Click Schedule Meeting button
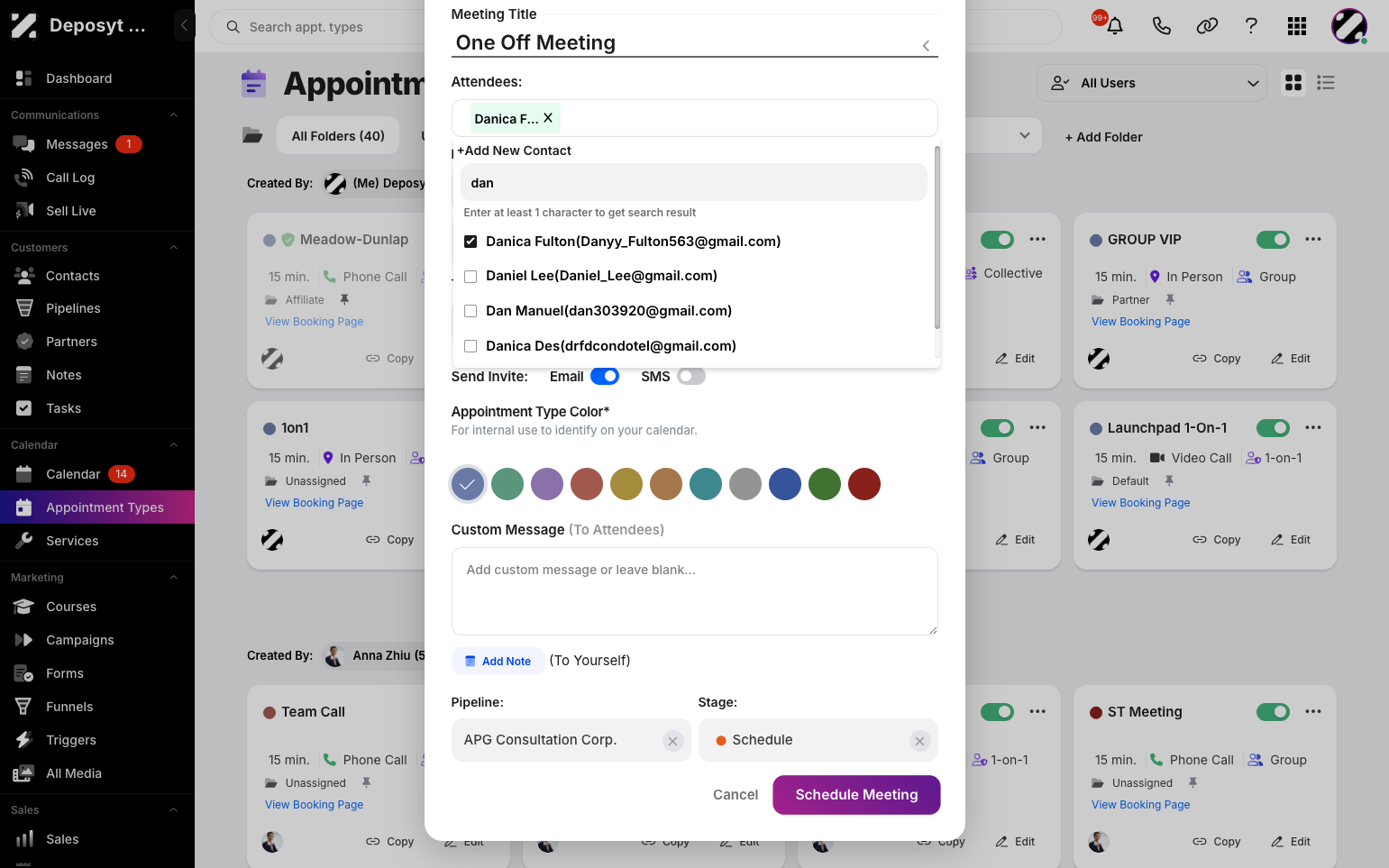This screenshot has height=868, width=1389. click(x=856, y=795)
